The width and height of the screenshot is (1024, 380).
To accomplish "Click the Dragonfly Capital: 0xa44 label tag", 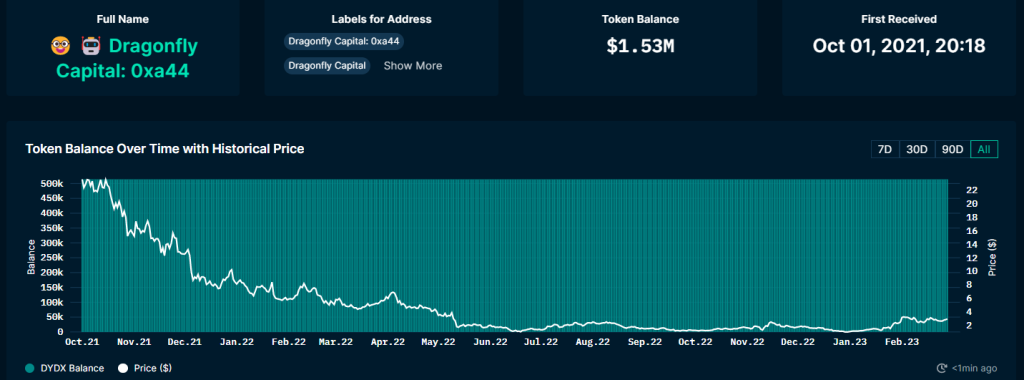I will pos(344,41).
